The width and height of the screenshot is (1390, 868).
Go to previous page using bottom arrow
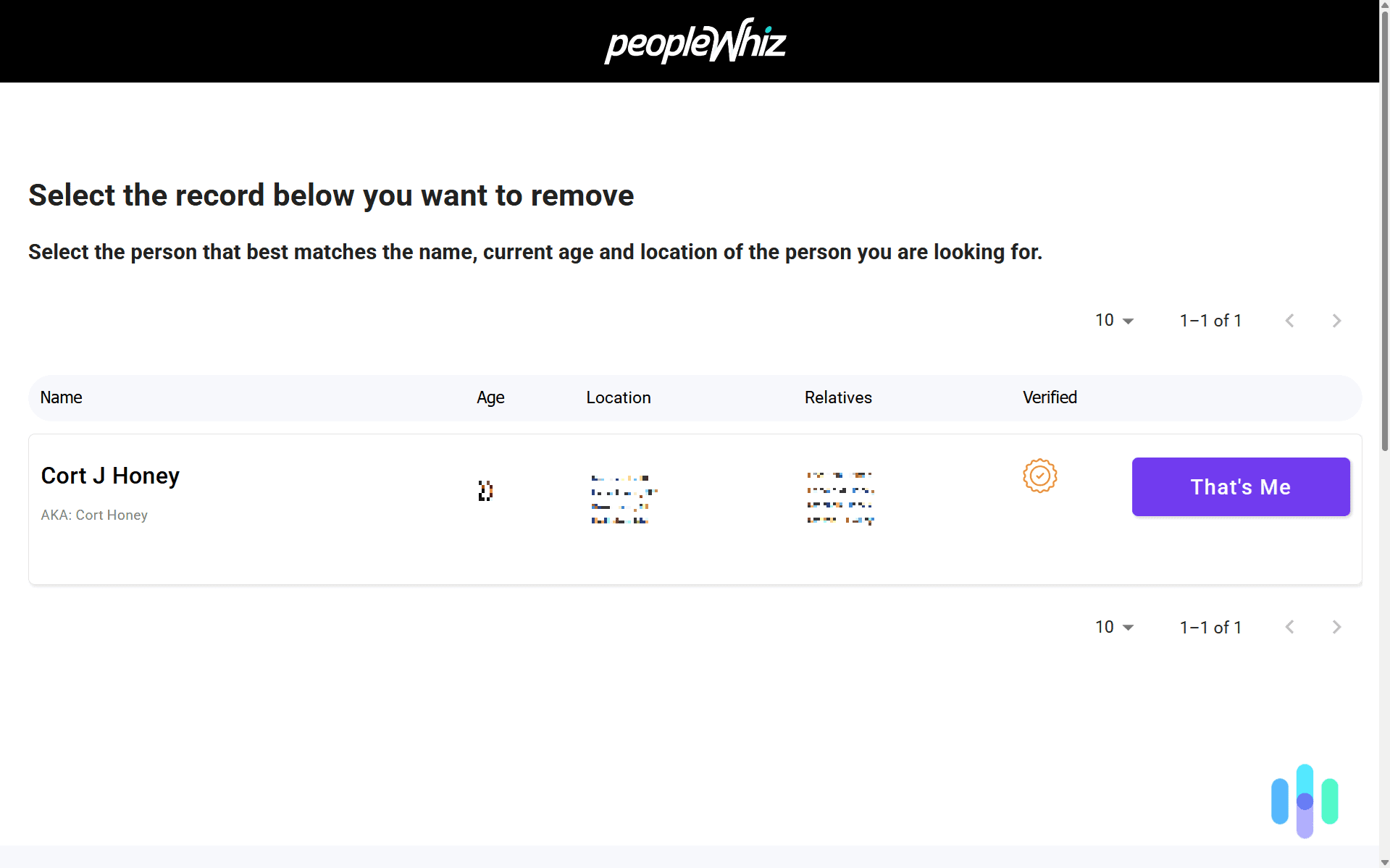point(1289,627)
